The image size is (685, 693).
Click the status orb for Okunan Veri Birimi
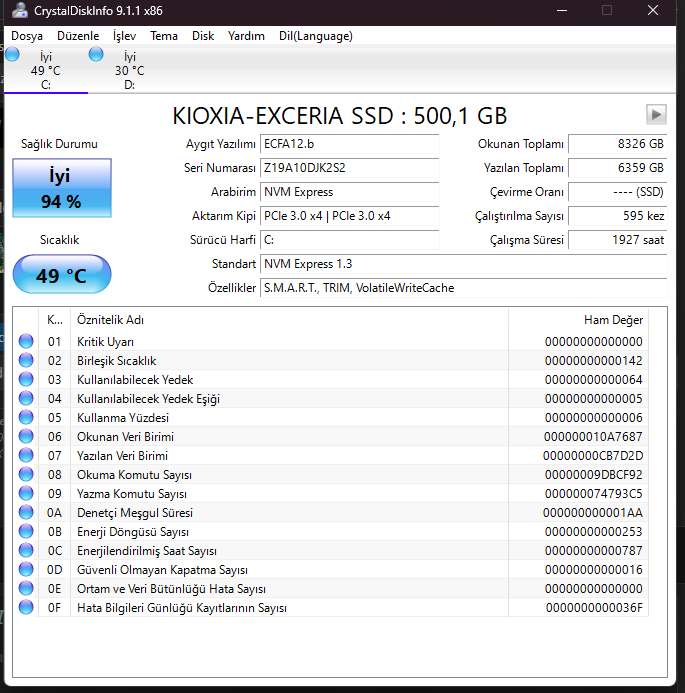[x=26, y=436]
